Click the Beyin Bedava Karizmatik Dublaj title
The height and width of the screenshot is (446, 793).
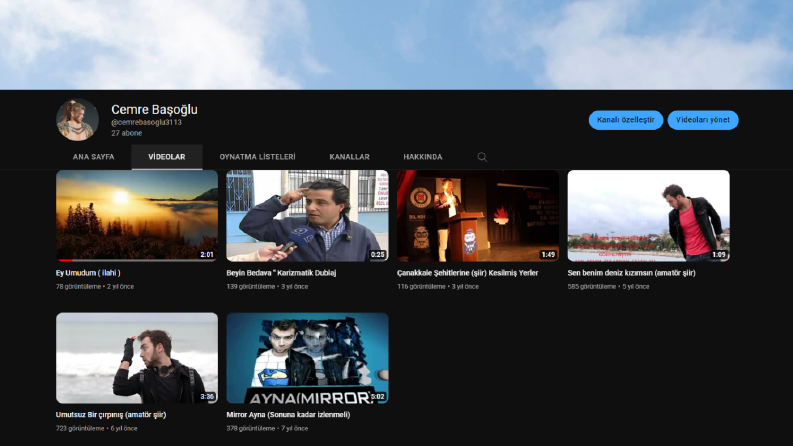(x=281, y=273)
